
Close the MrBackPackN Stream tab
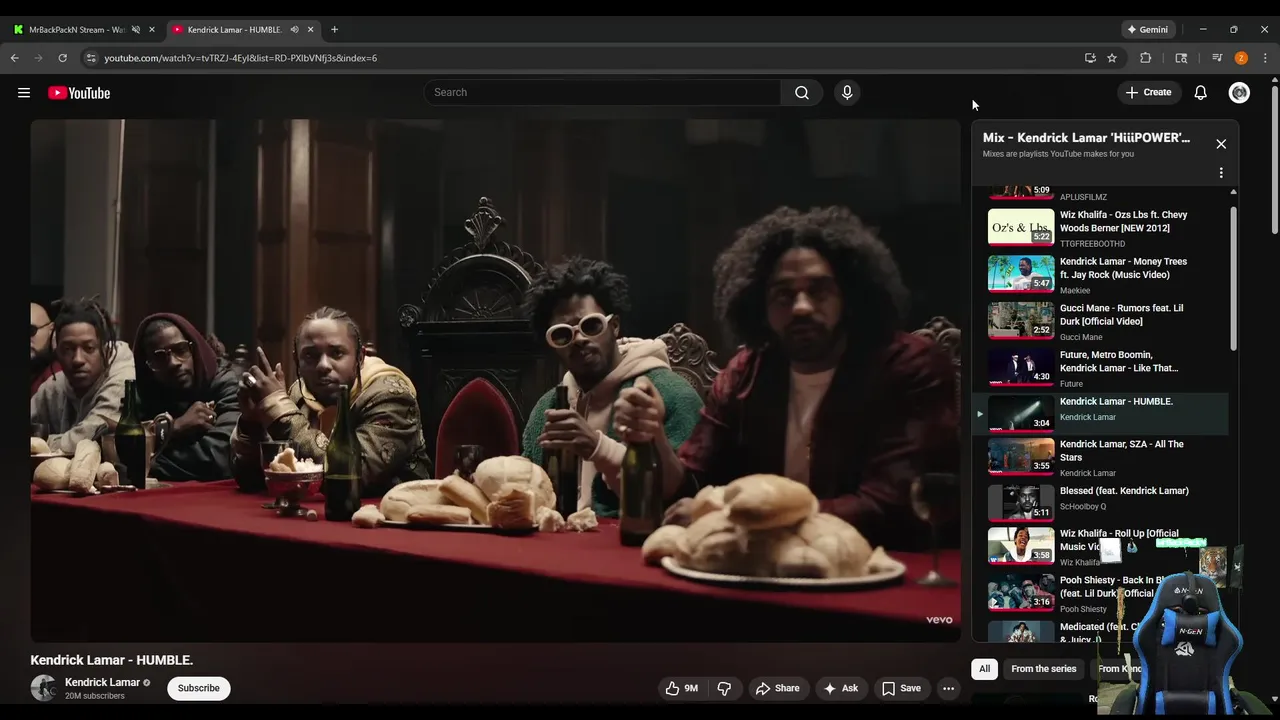(x=152, y=30)
